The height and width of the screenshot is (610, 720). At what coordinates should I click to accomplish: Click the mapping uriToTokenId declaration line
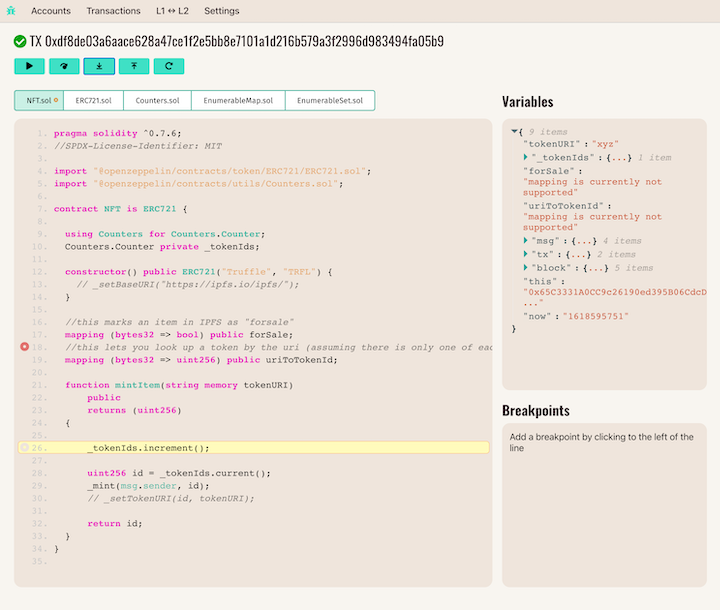[x=201, y=360]
